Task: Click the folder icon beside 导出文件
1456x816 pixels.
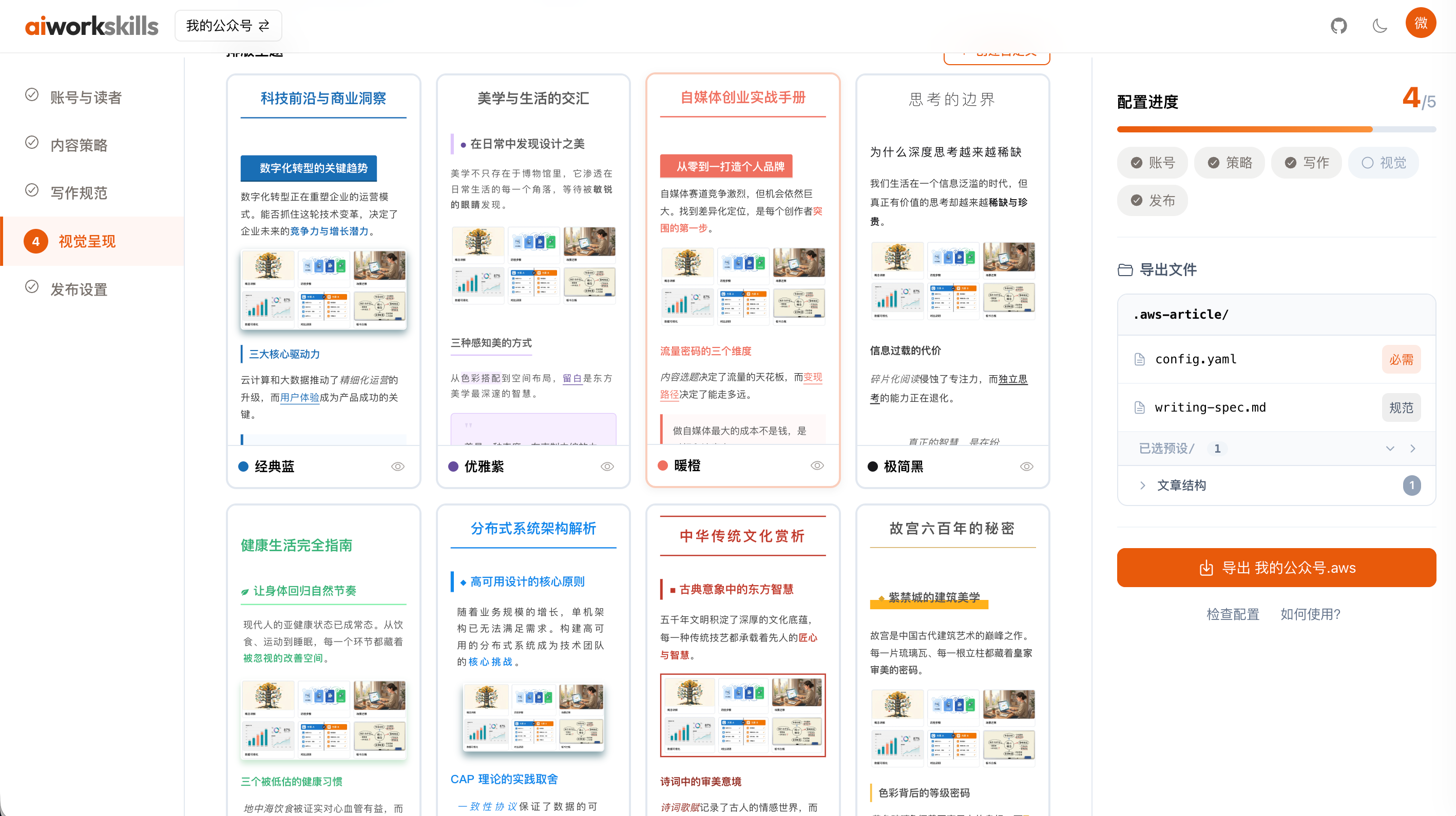Action: click(x=1125, y=269)
